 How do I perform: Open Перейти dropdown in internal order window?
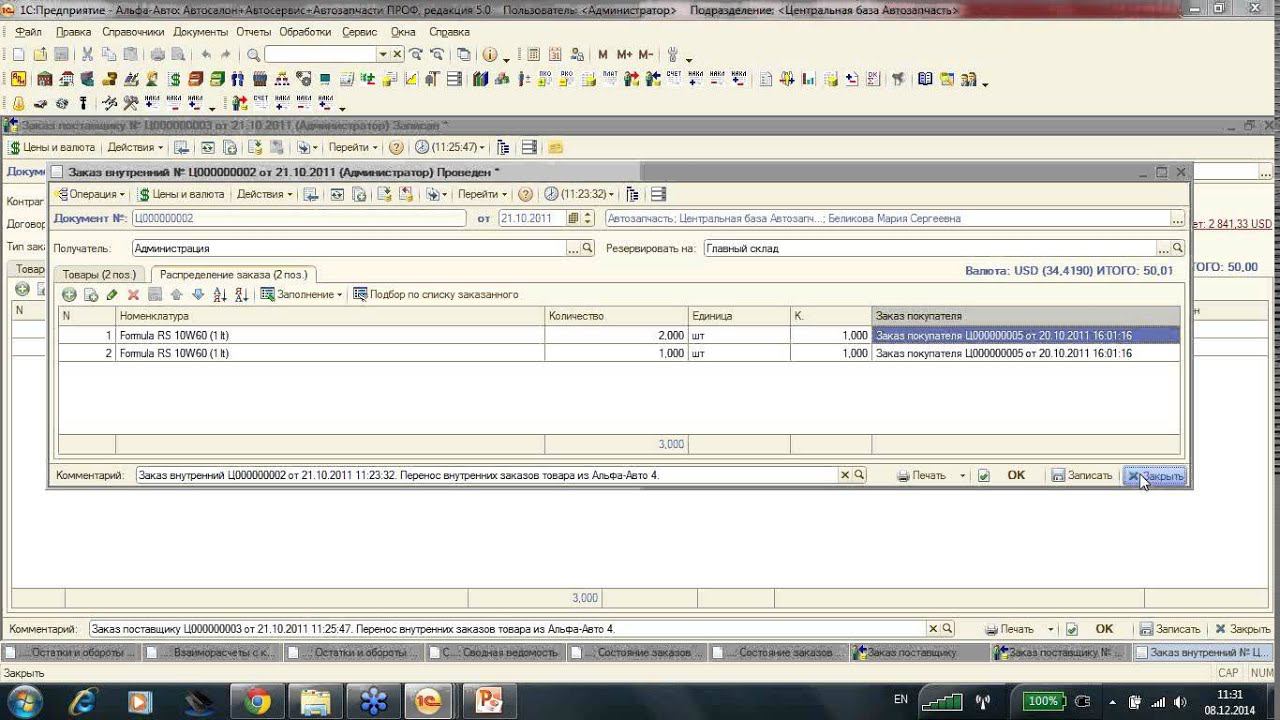[482, 194]
